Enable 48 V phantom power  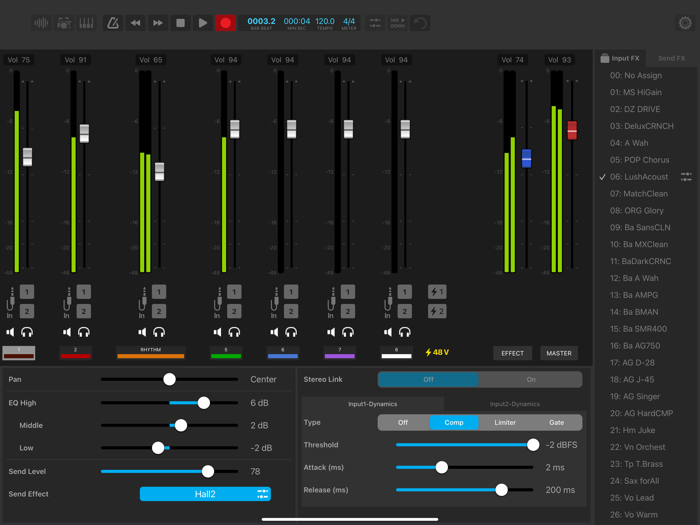(x=437, y=352)
